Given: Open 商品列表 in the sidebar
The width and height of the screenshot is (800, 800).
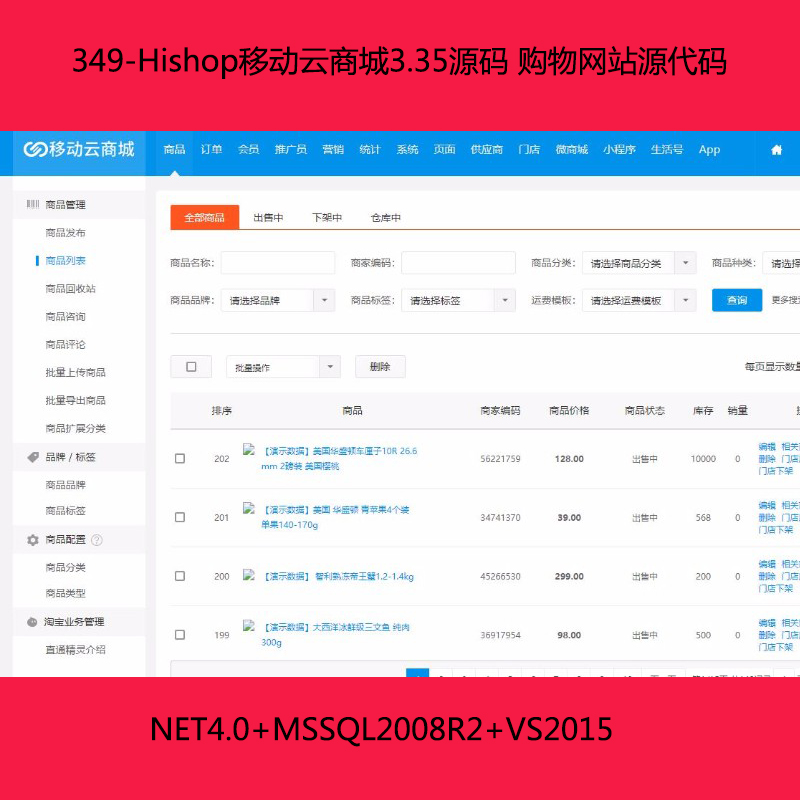Looking at the screenshot, I should click(x=65, y=261).
